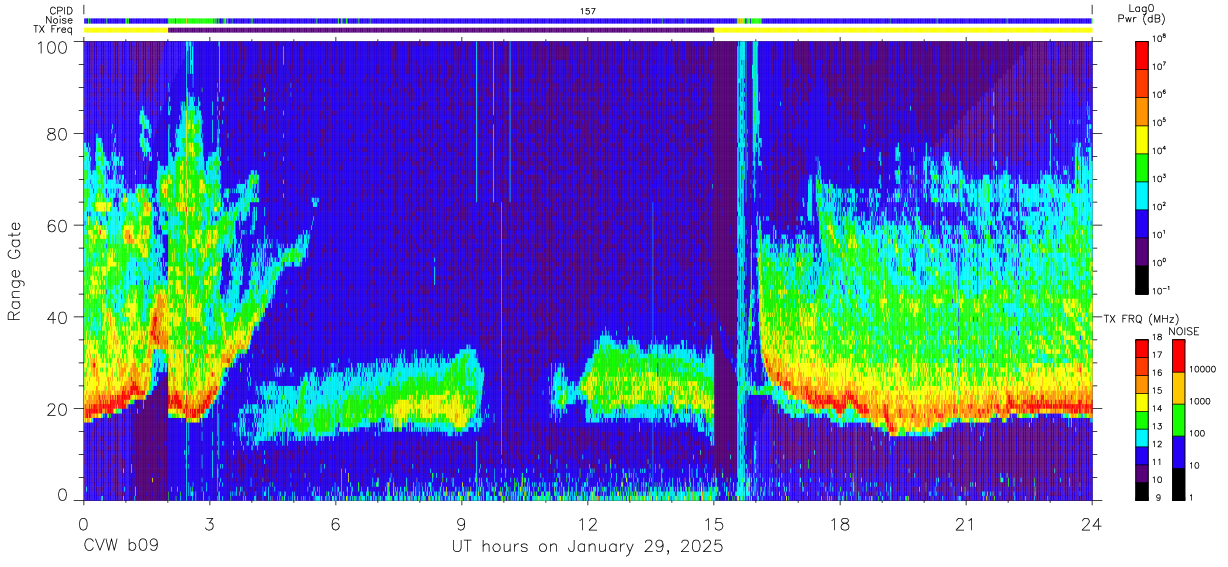The image size is (1228, 567).
Task: Click the 24 hour tick on the time axis
Action: 1092,524
